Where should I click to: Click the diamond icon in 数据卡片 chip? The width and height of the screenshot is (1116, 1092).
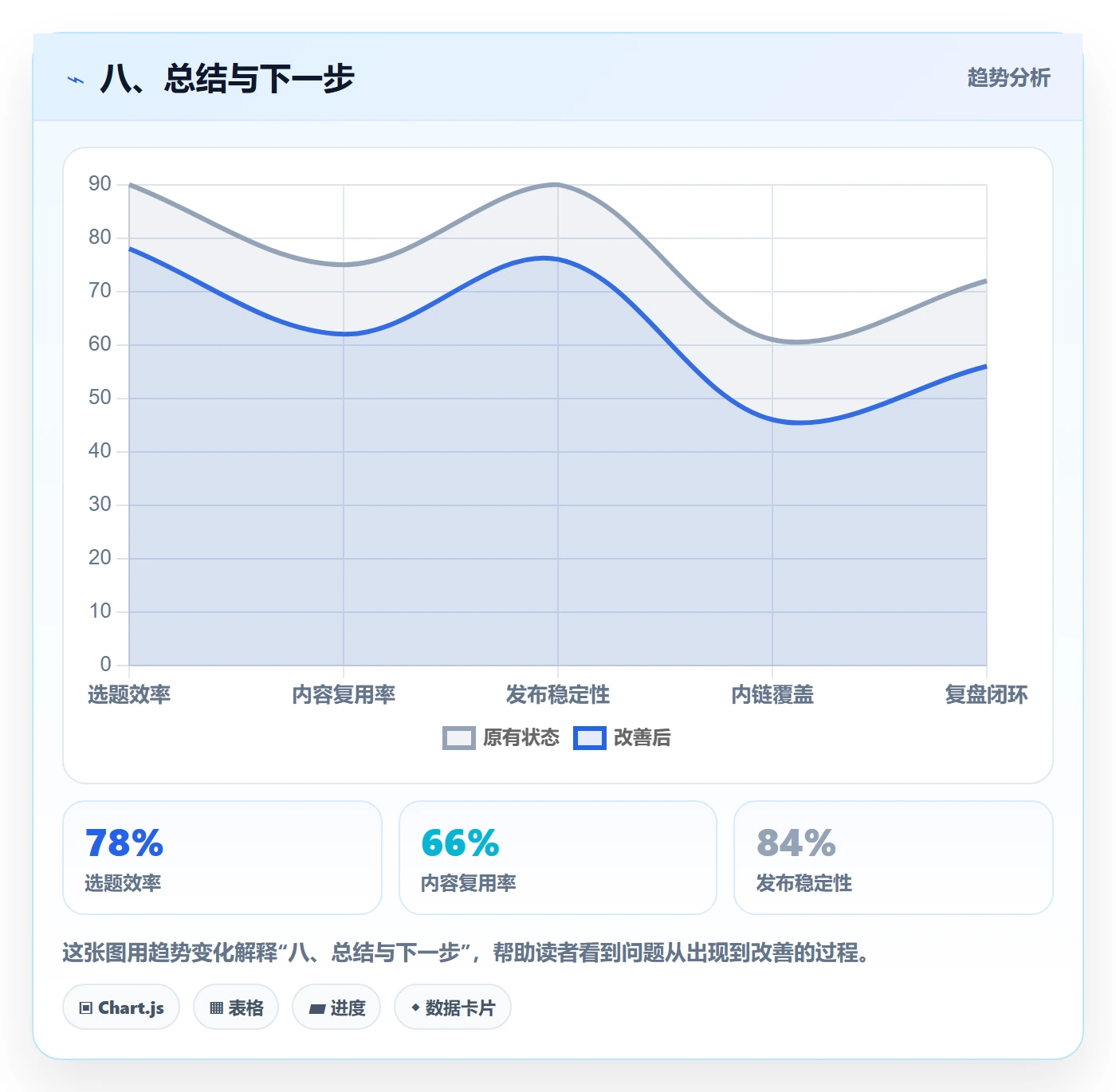point(415,1008)
